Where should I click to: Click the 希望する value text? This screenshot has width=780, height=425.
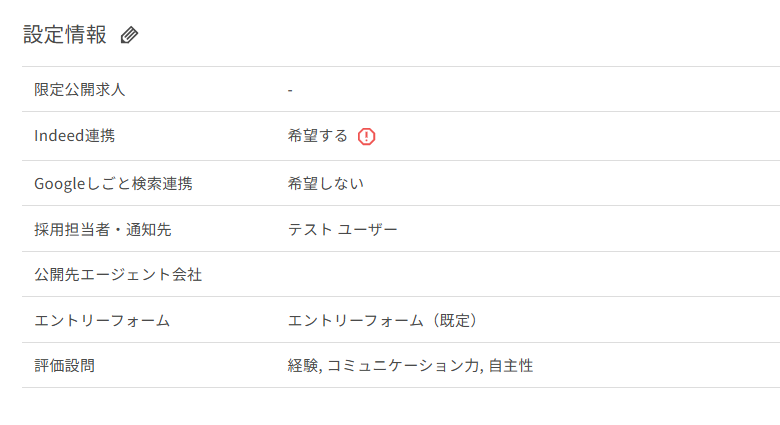pyautogui.click(x=318, y=136)
